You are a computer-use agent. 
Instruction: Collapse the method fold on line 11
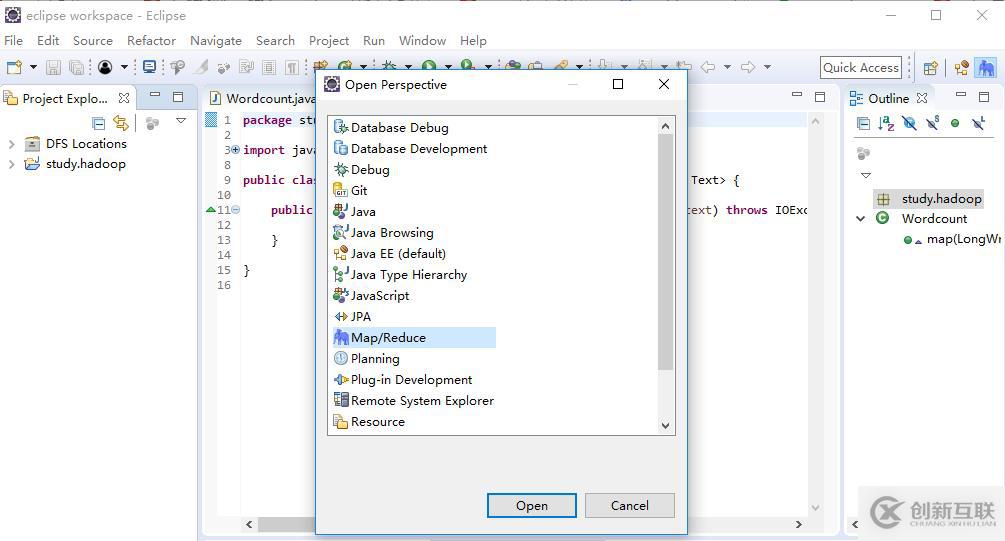click(x=235, y=210)
